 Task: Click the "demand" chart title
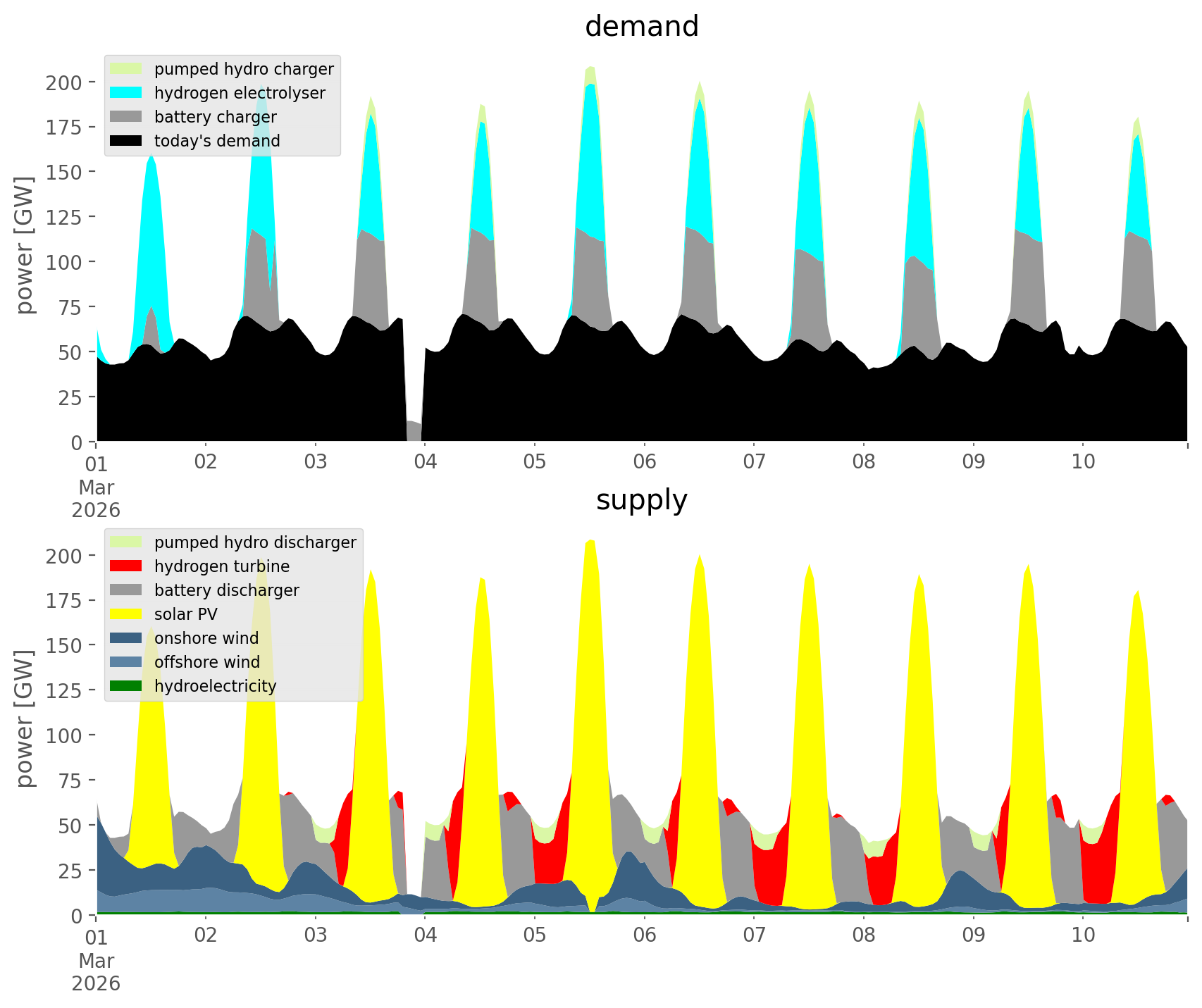pos(641,27)
